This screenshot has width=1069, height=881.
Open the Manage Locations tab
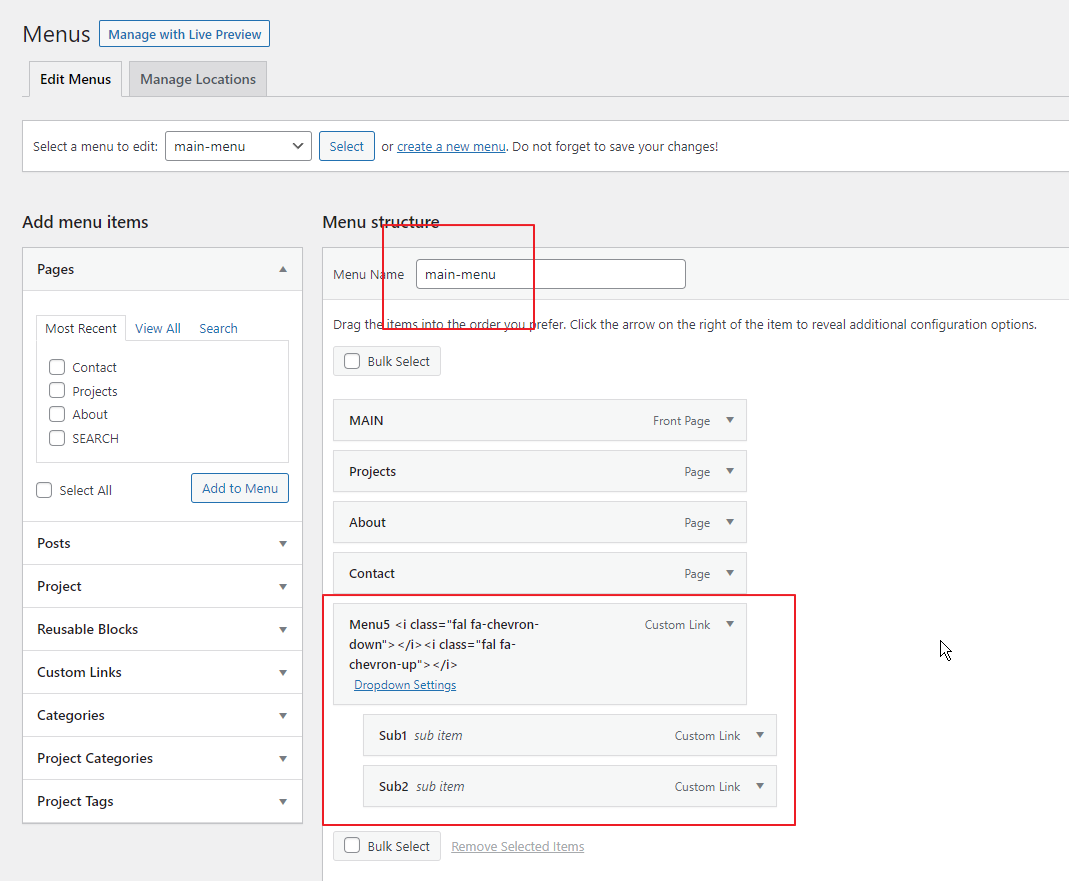198,79
